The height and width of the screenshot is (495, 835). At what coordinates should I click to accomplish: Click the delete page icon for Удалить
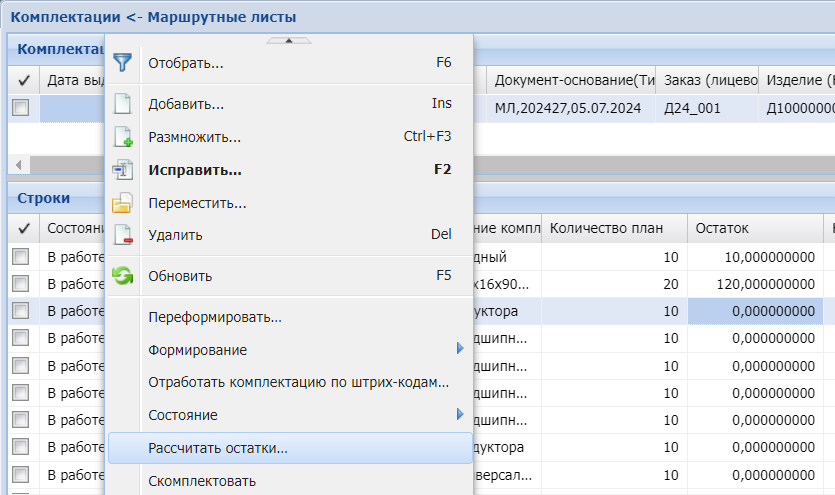122,235
